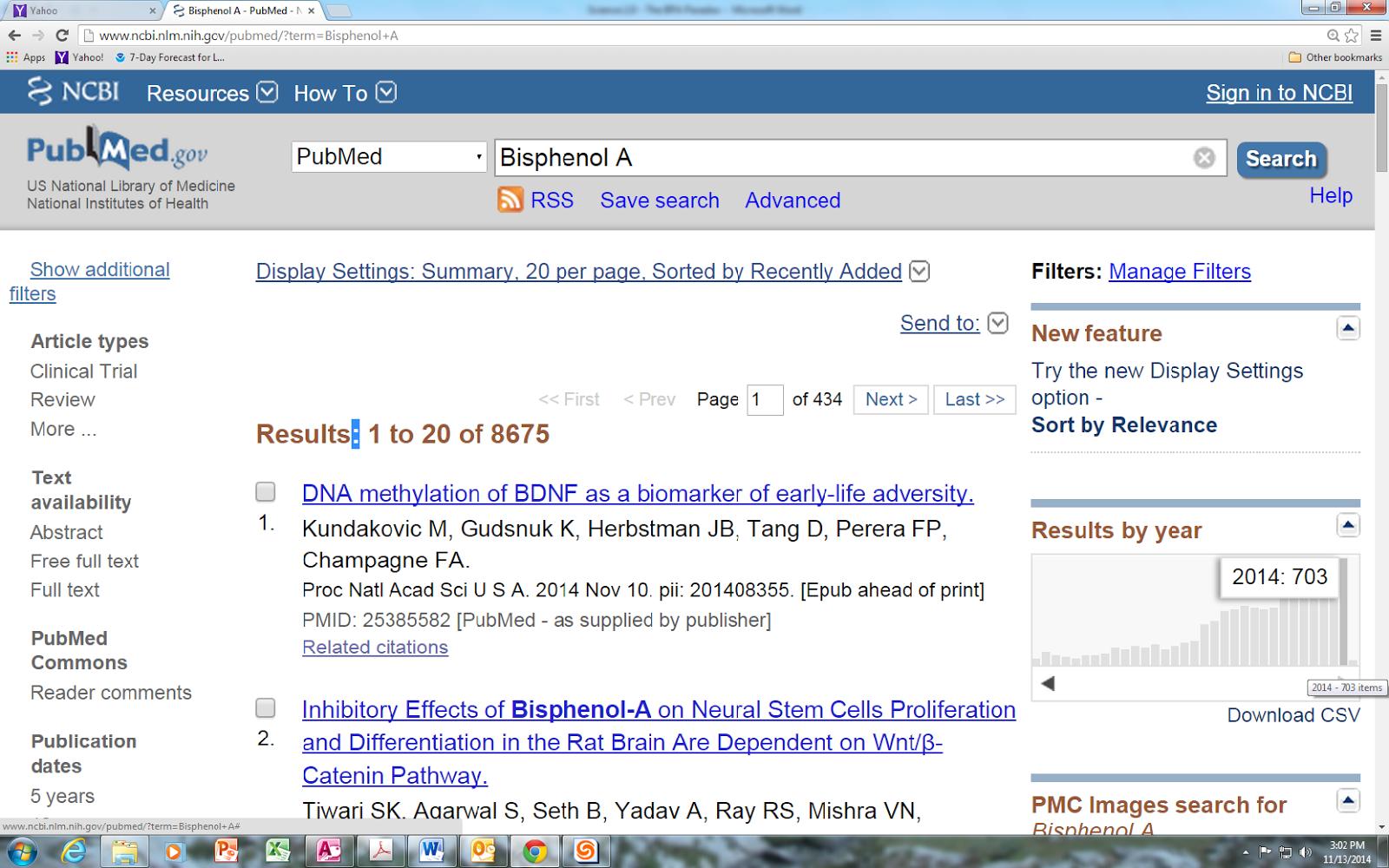Collapse the Results by year panel
The width and height of the screenshot is (1389, 868).
pos(1347,525)
